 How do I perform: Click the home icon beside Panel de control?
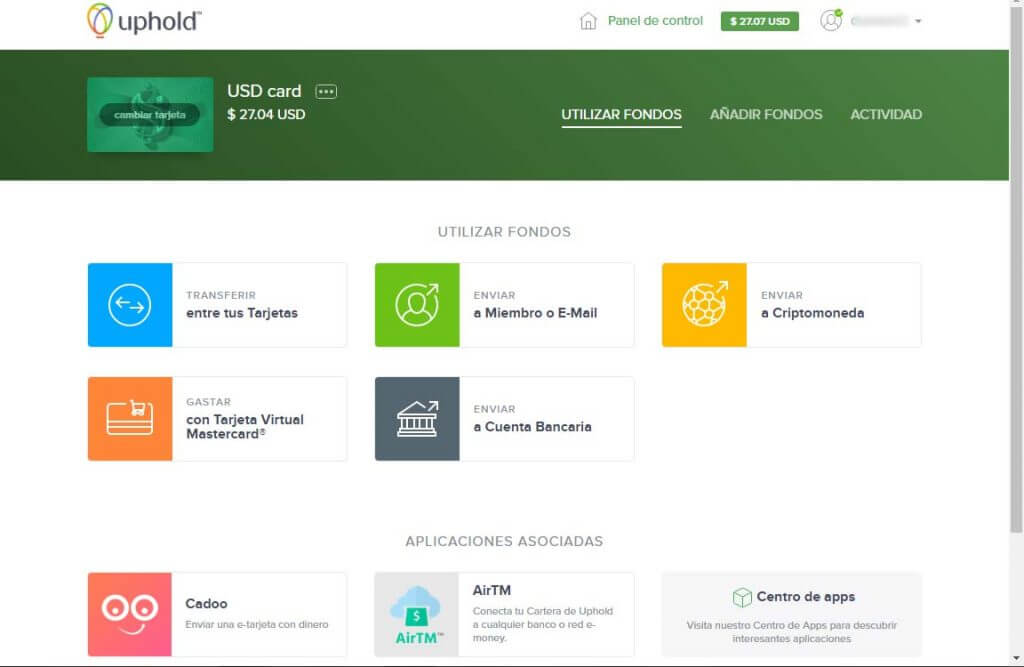588,21
